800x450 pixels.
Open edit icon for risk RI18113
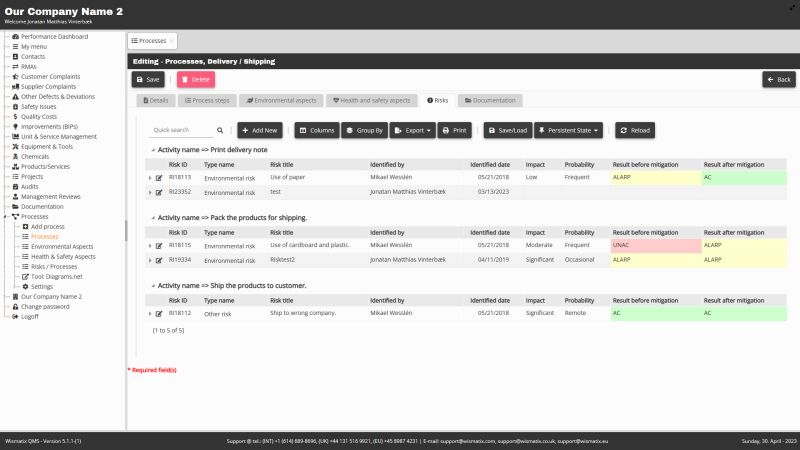[x=159, y=178]
